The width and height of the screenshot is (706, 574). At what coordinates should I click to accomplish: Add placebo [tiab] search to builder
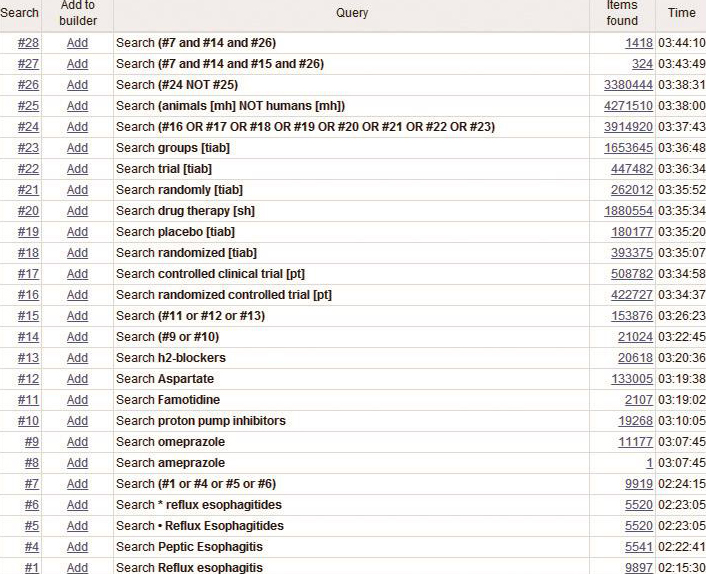click(77, 232)
